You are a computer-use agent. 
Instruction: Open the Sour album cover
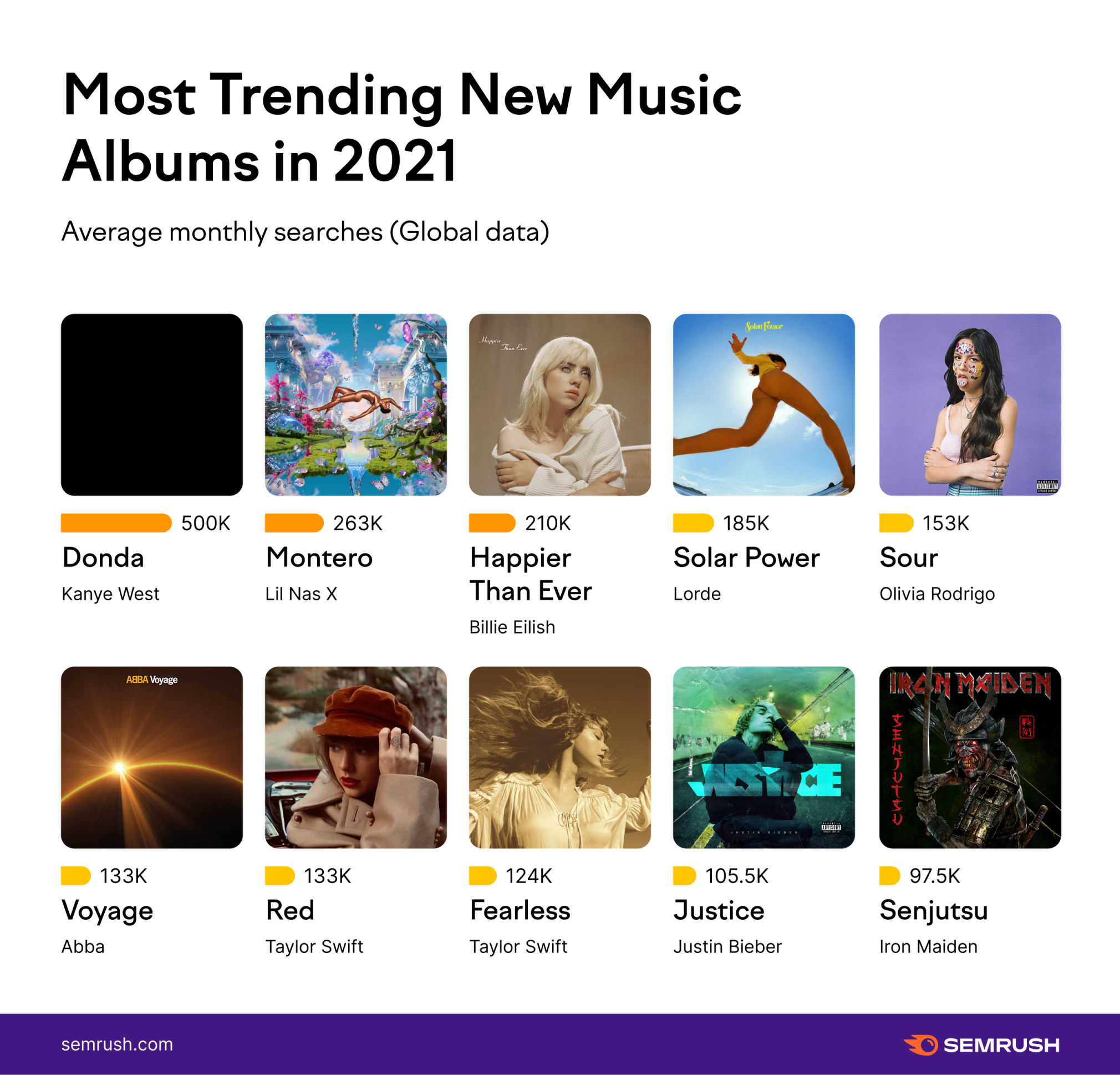(x=970, y=404)
